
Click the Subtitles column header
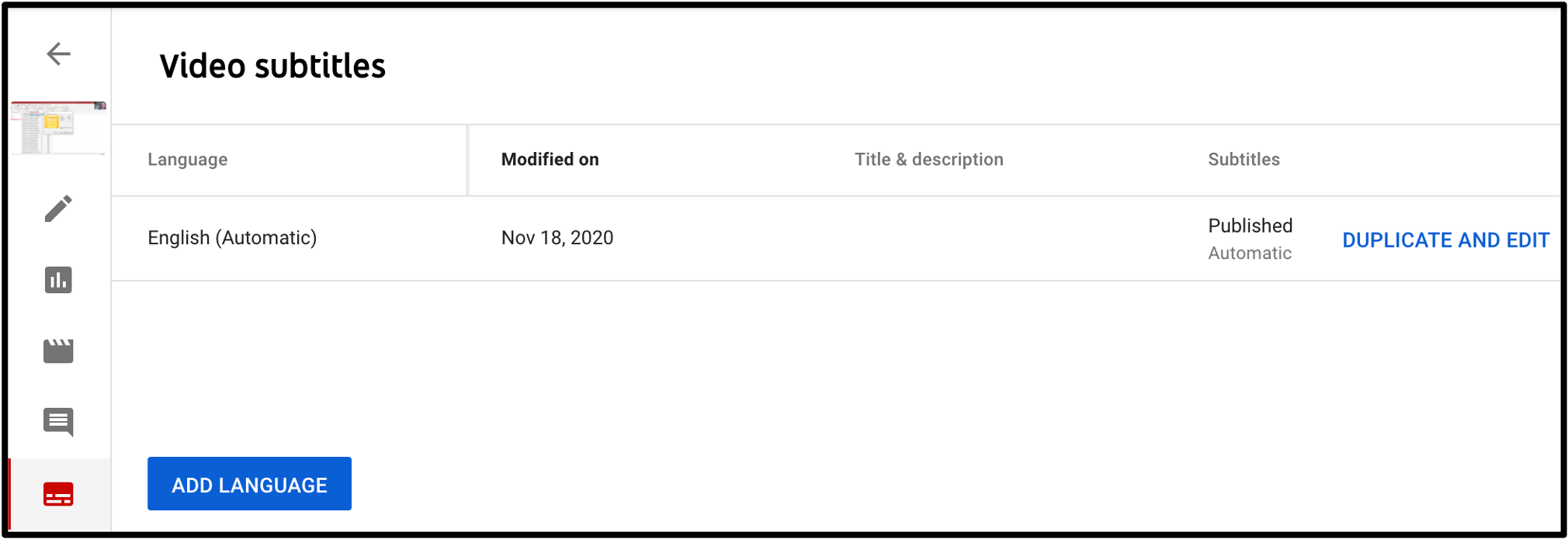(1244, 159)
